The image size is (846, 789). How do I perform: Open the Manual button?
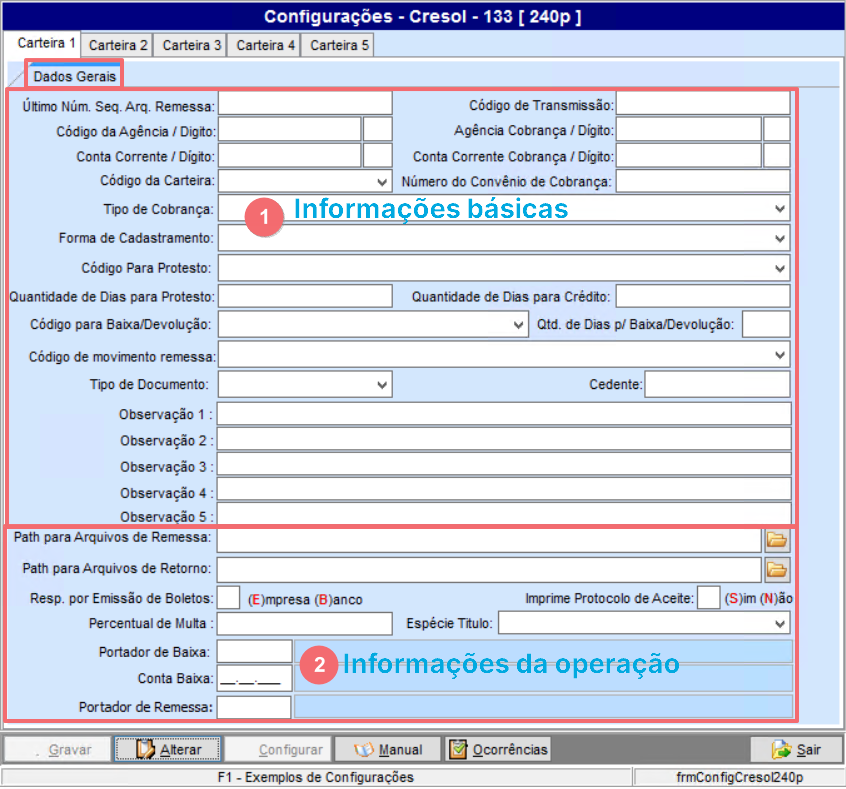(387, 749)
